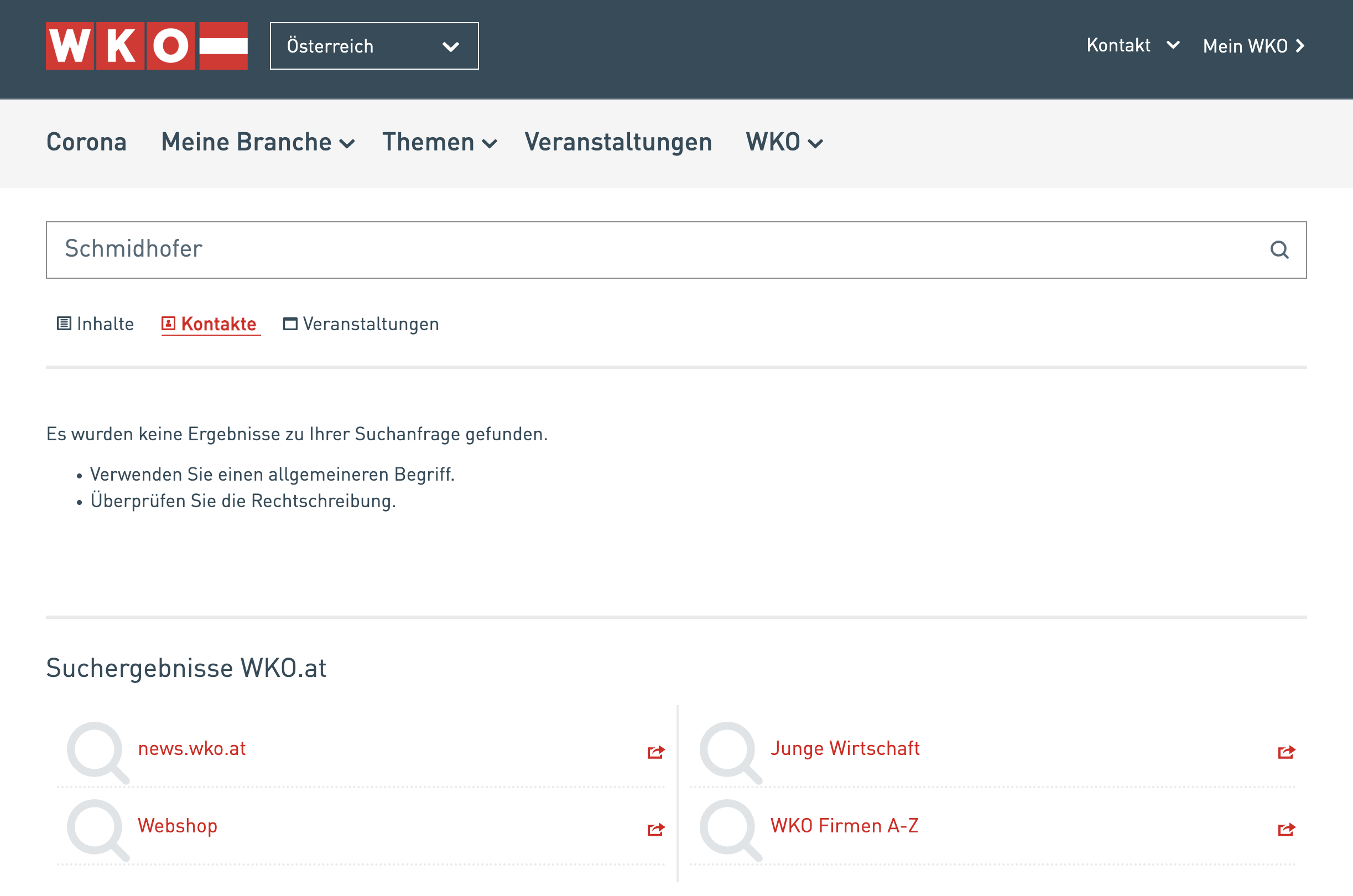Go to Mein WKO
The image size is (1353, 896).
[x=1254, y=46]
